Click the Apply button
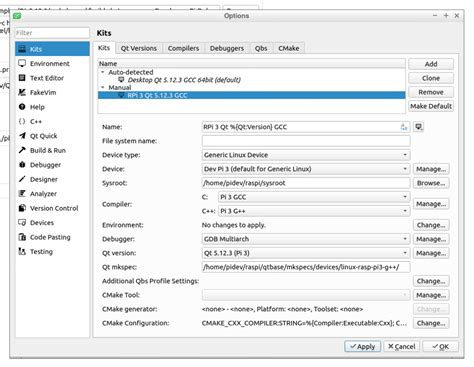The height and width of the screenshot is (367, 474). [362, 346]
